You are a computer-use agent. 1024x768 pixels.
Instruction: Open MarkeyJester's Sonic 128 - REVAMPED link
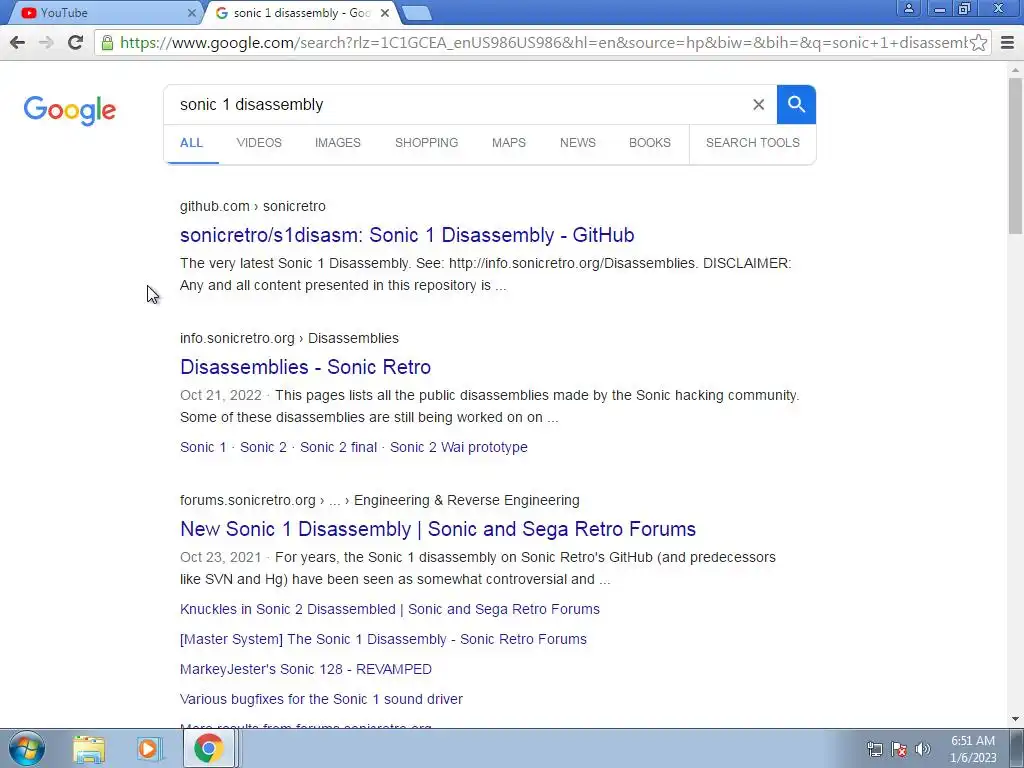(x=306, y=669)
